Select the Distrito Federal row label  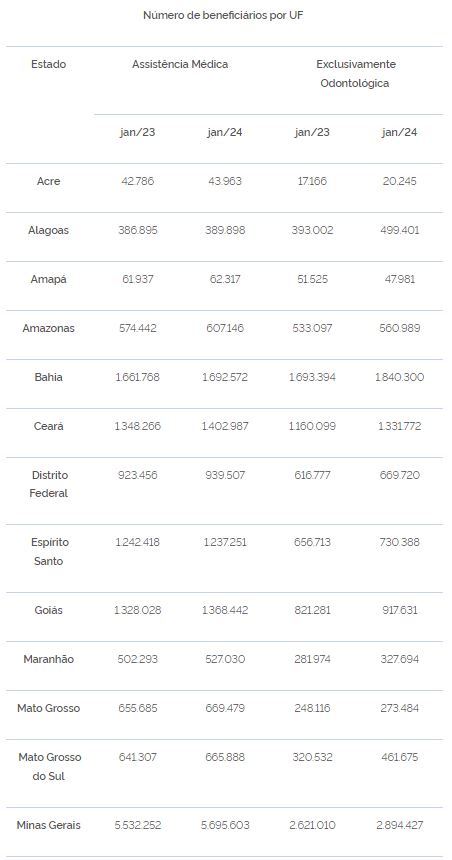48,484
